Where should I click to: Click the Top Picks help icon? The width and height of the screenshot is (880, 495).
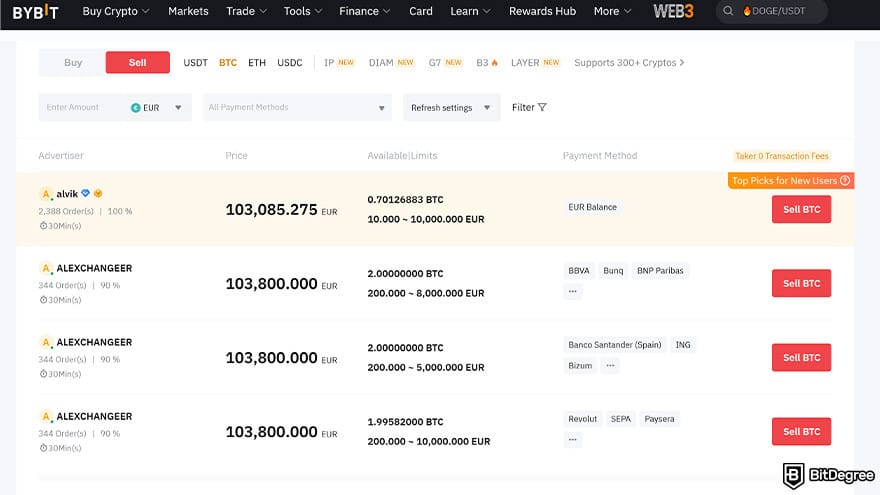click(845, 180)
